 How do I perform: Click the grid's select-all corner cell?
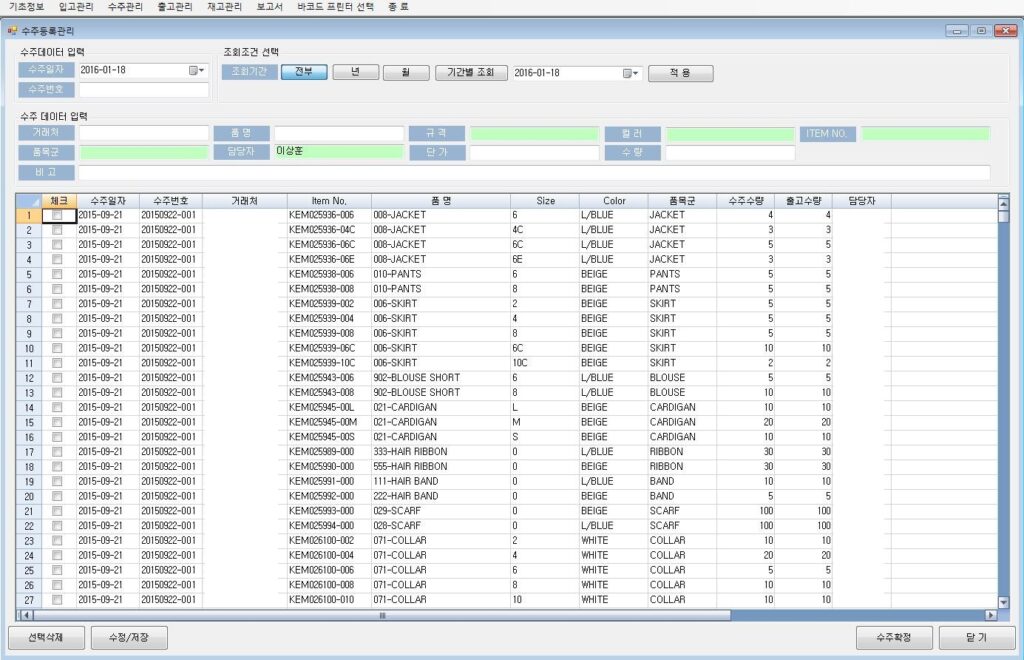pos(30,201)
